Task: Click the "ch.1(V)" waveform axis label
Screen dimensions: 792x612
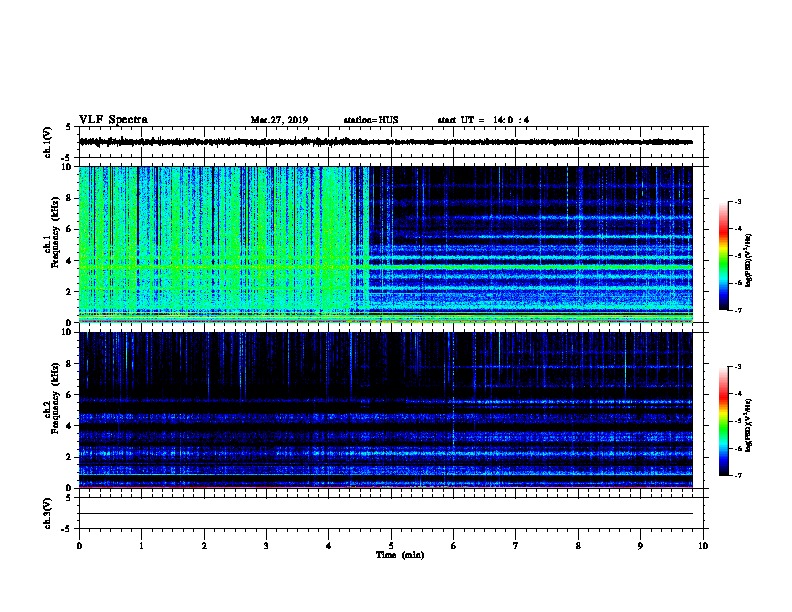Action: (47, 142)
